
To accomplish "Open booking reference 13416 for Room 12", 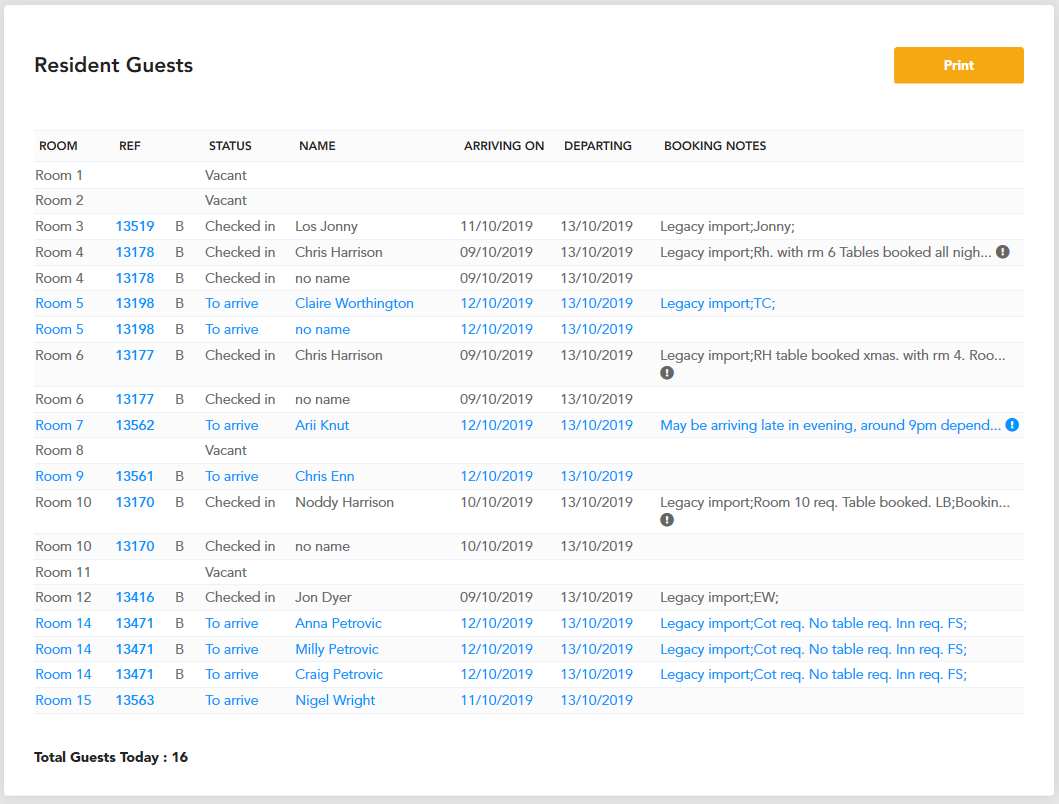I will tap(134, 598).
